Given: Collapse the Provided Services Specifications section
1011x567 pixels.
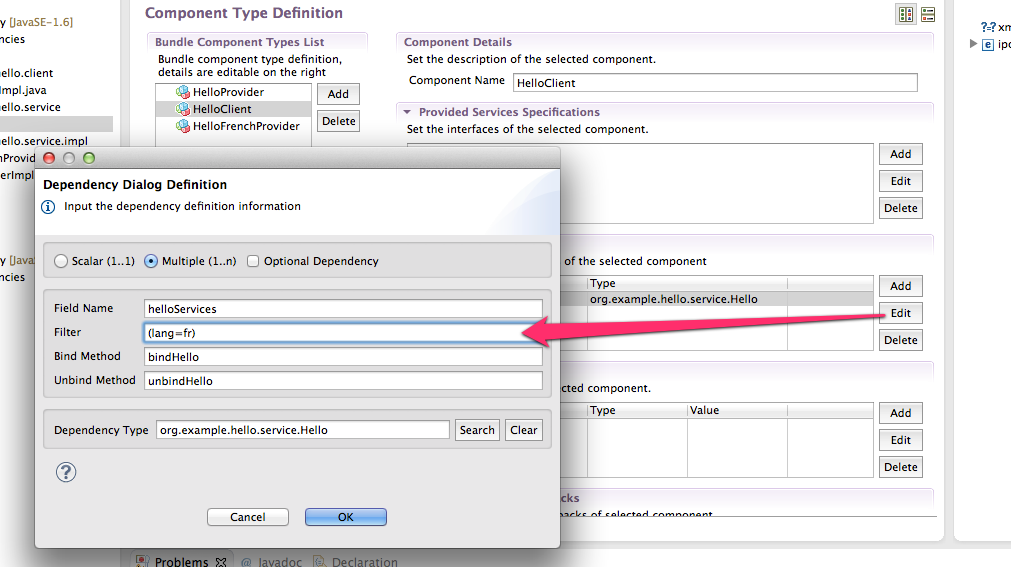Looking at the screenshot, I should pos(408,112).
